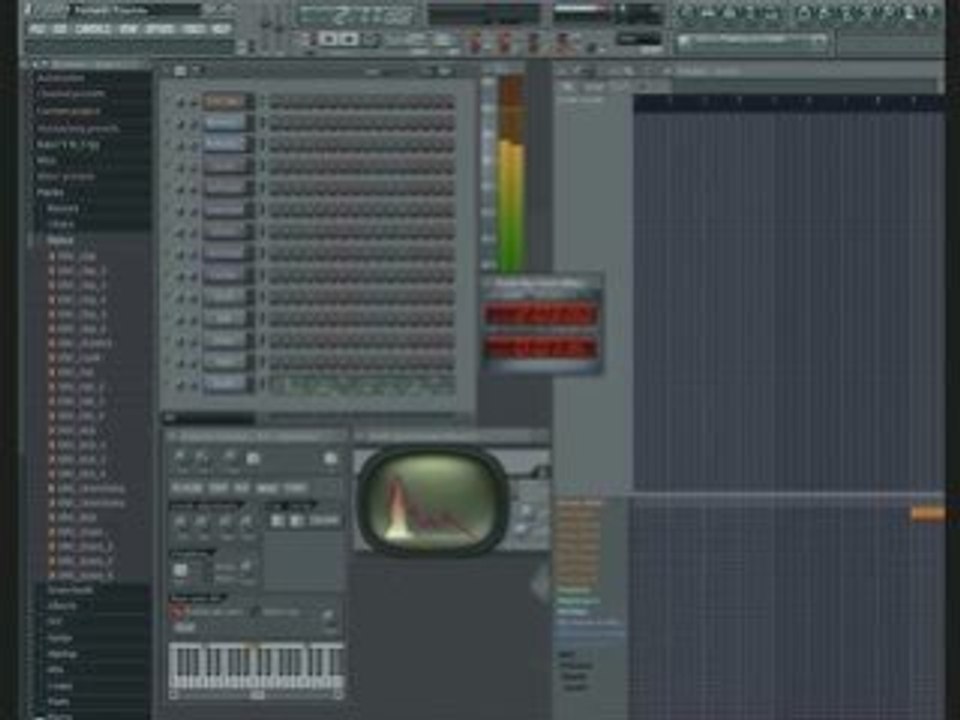The image size is (960, 720).
Task: Click the lower red memory monitor display
Action: tap(541, 348)
